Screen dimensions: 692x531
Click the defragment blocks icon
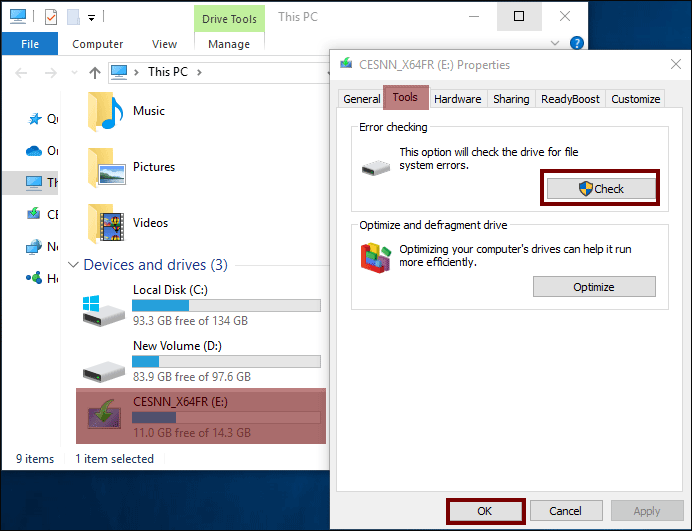point(376,258)
